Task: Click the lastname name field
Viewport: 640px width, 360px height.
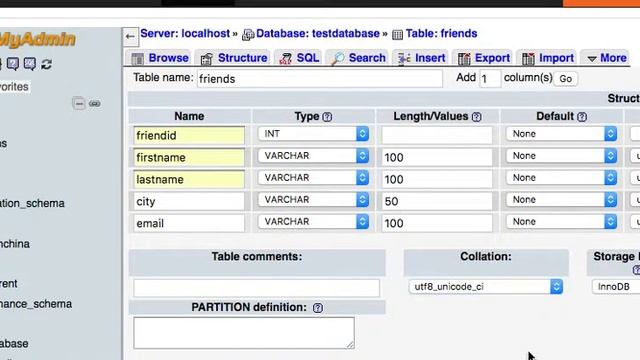Action: pyautogui.click(x=189, y=180)
